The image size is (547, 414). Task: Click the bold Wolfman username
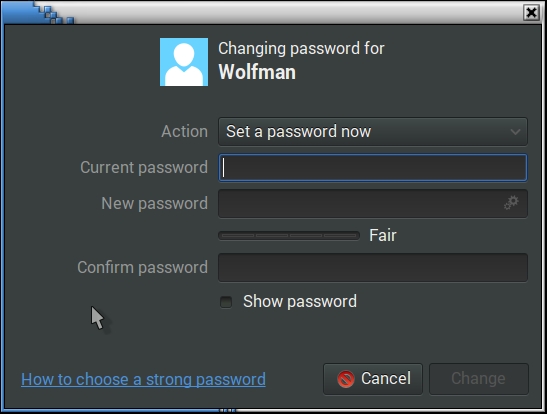coord(257,72)
